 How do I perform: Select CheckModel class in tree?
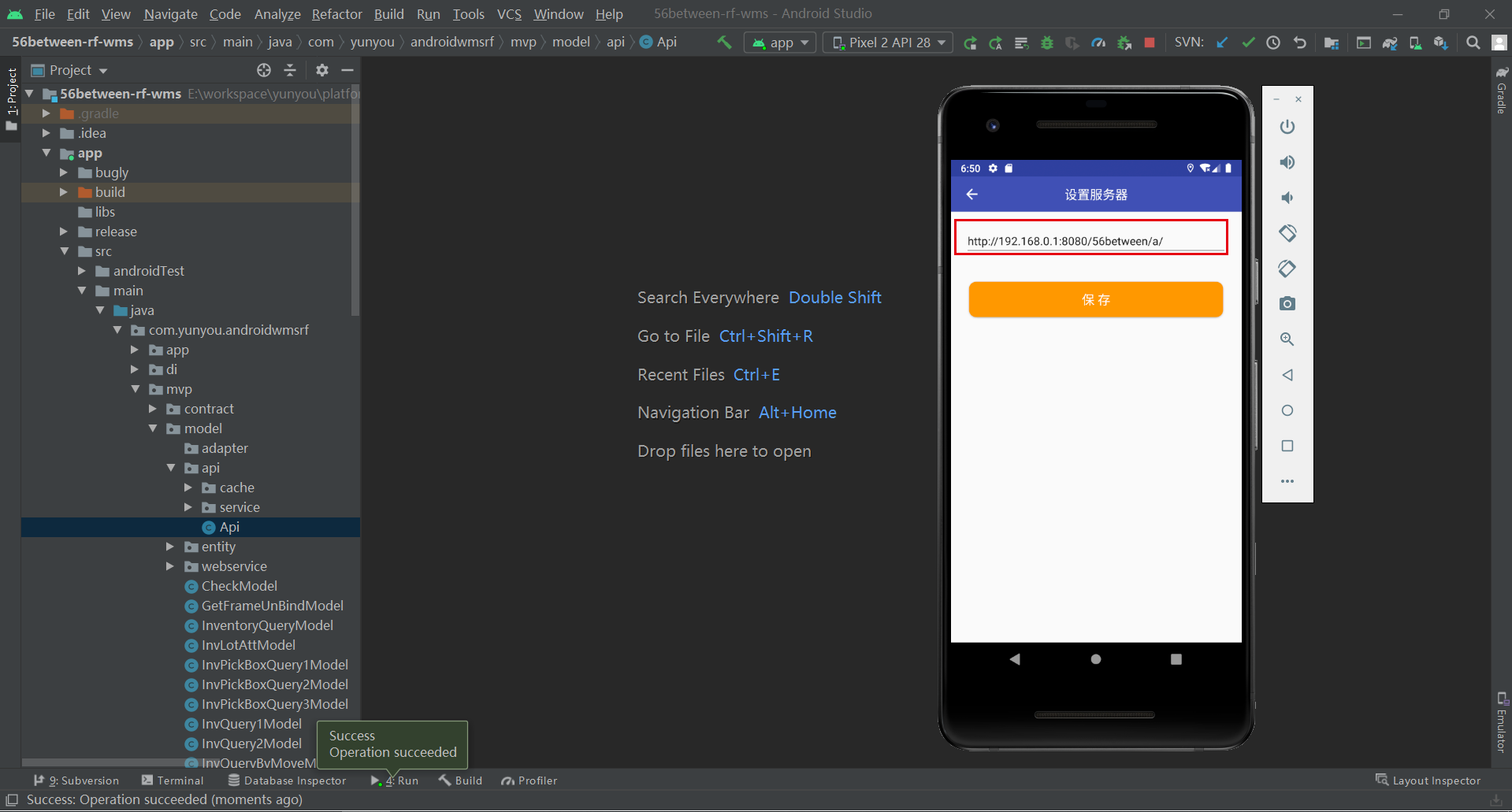239,586
